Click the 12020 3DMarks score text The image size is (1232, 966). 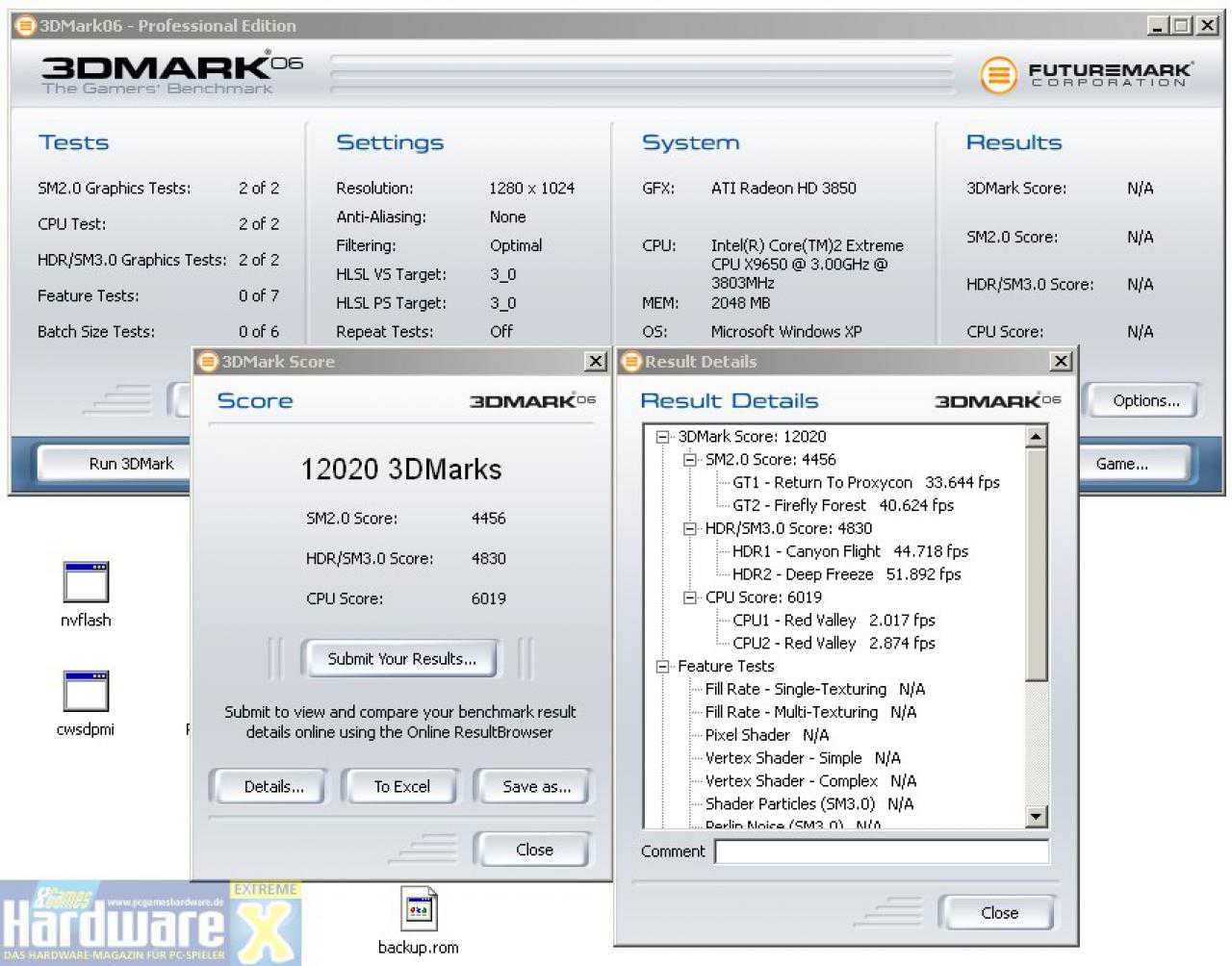click(x=401, y=470)
